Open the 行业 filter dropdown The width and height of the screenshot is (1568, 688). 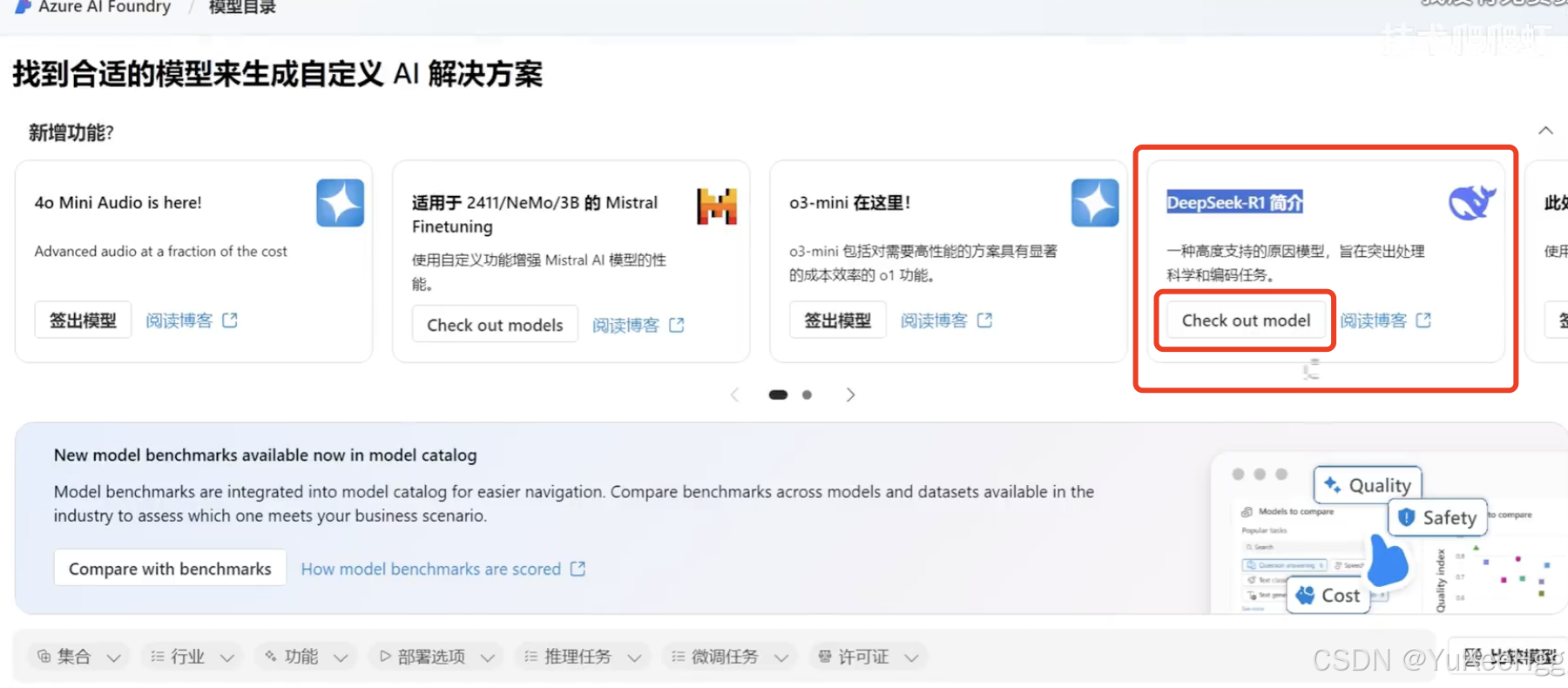192,657
